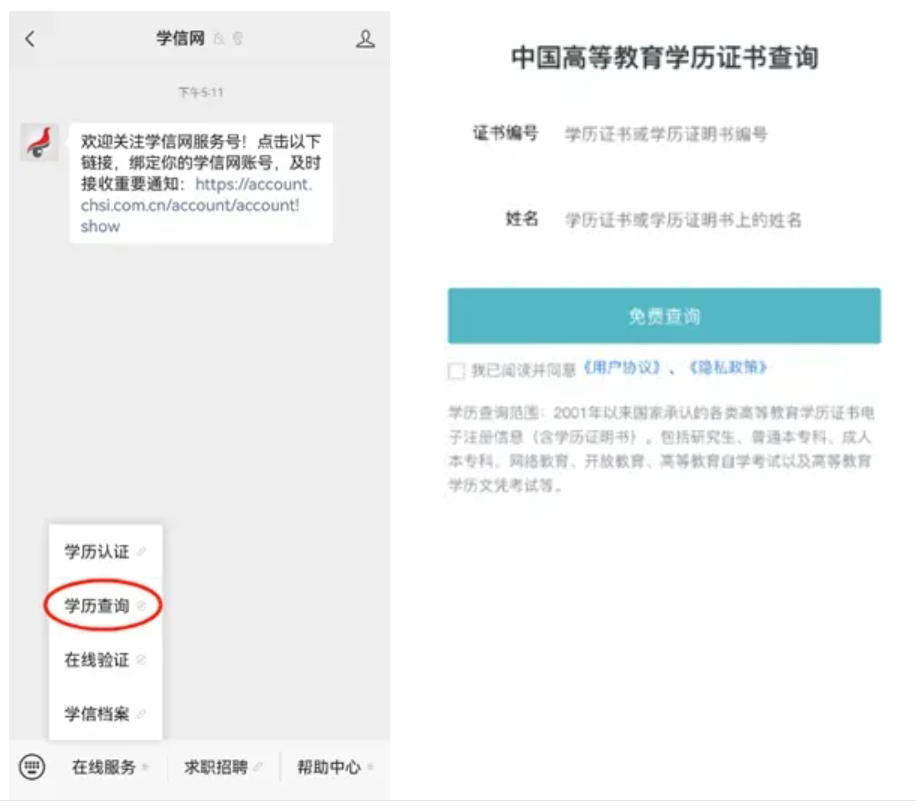Click the earpiece mode icon beside 学信网 title
This screenshot has height=812, width=916.
(237, 39)
